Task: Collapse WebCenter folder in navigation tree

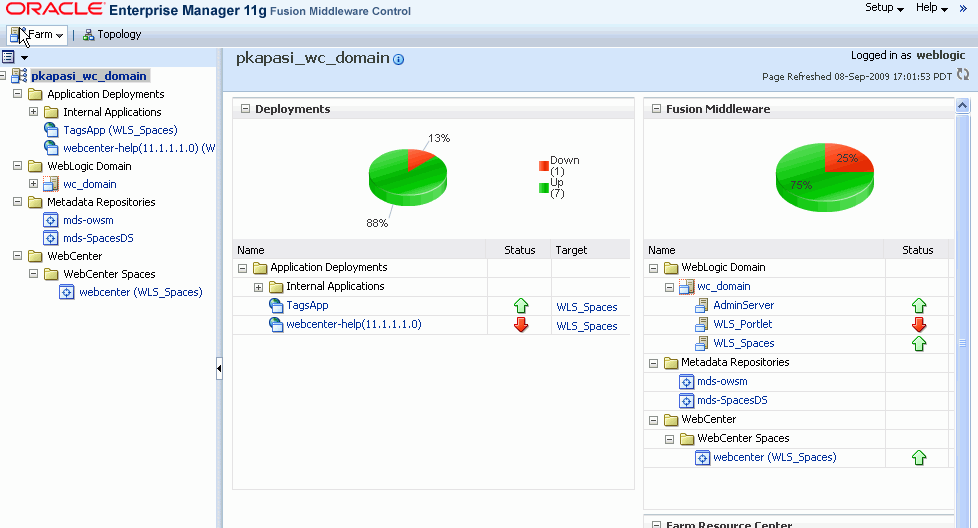Action: pos(17,256)
